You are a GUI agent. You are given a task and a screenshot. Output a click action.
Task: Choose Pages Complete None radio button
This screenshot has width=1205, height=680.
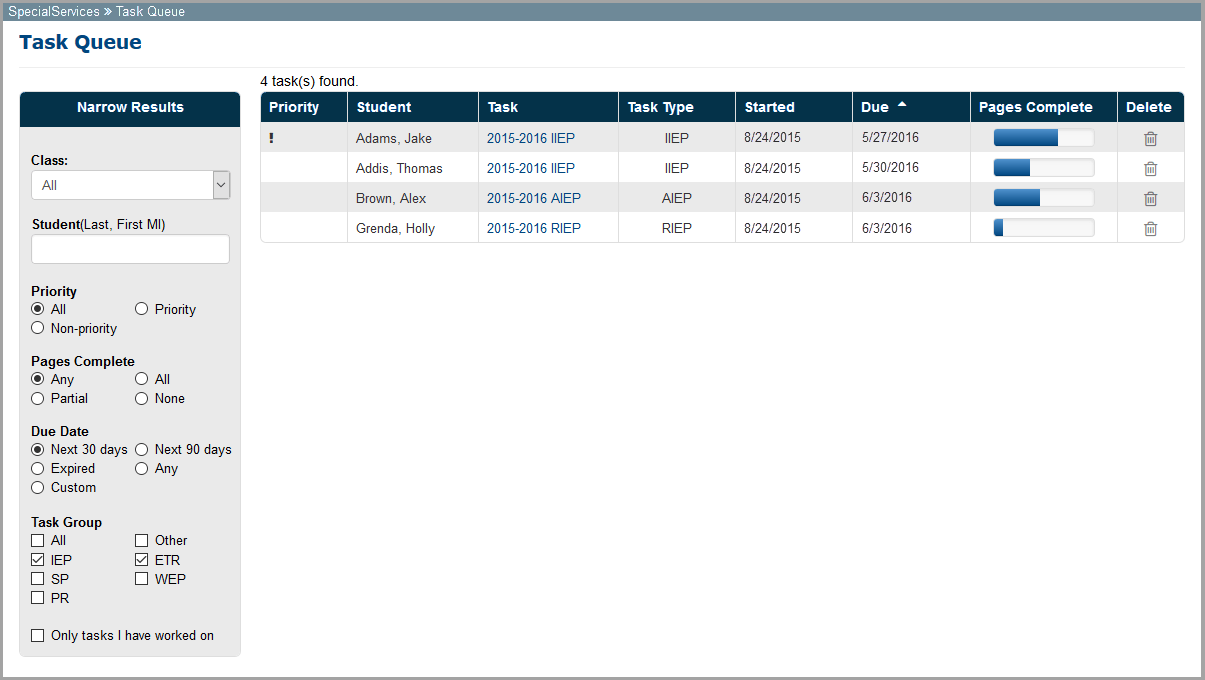pos(142,398)
